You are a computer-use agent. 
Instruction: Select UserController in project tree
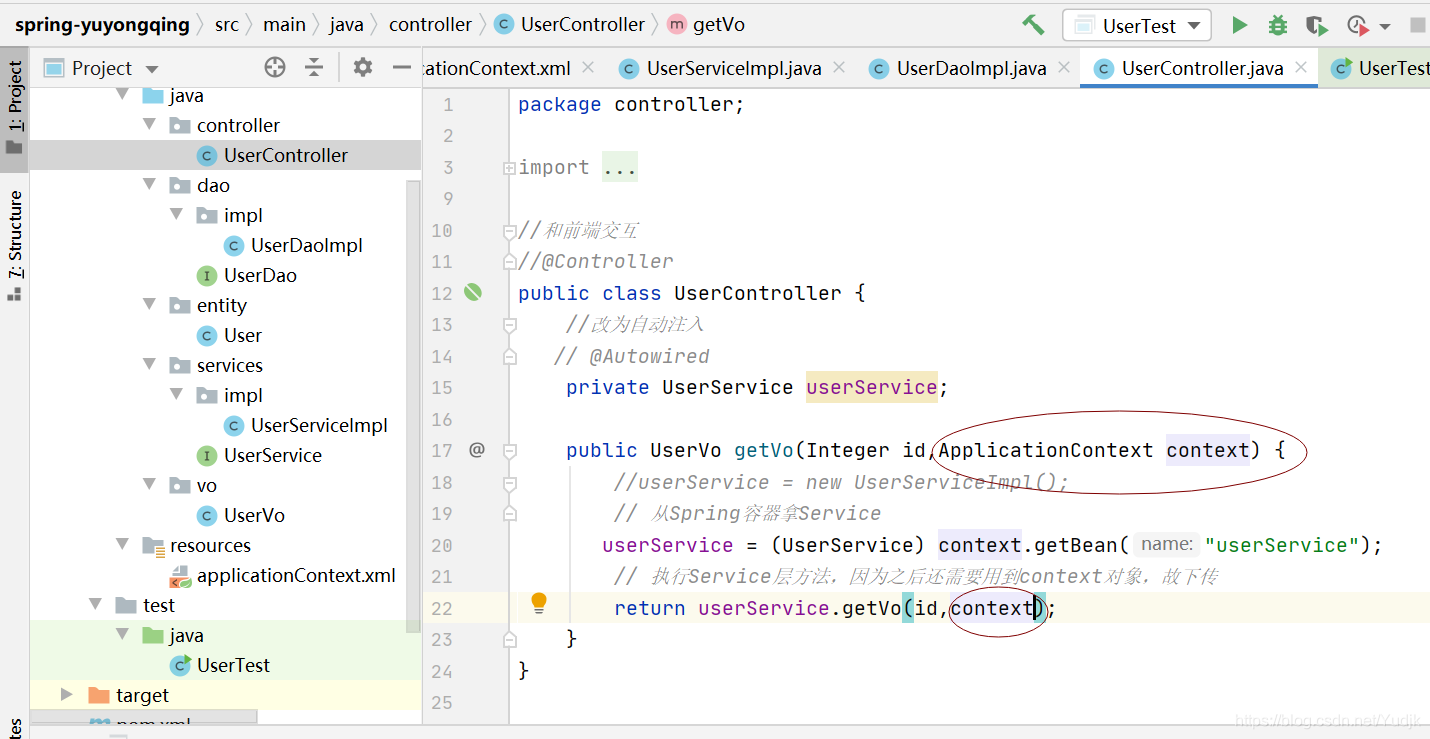[285, 155]
